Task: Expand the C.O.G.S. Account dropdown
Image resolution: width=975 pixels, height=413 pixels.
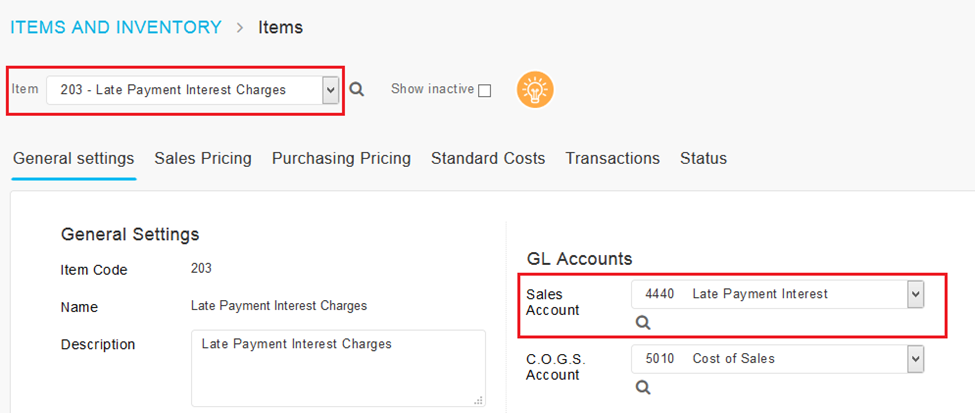Action: (x=915, y=359)
